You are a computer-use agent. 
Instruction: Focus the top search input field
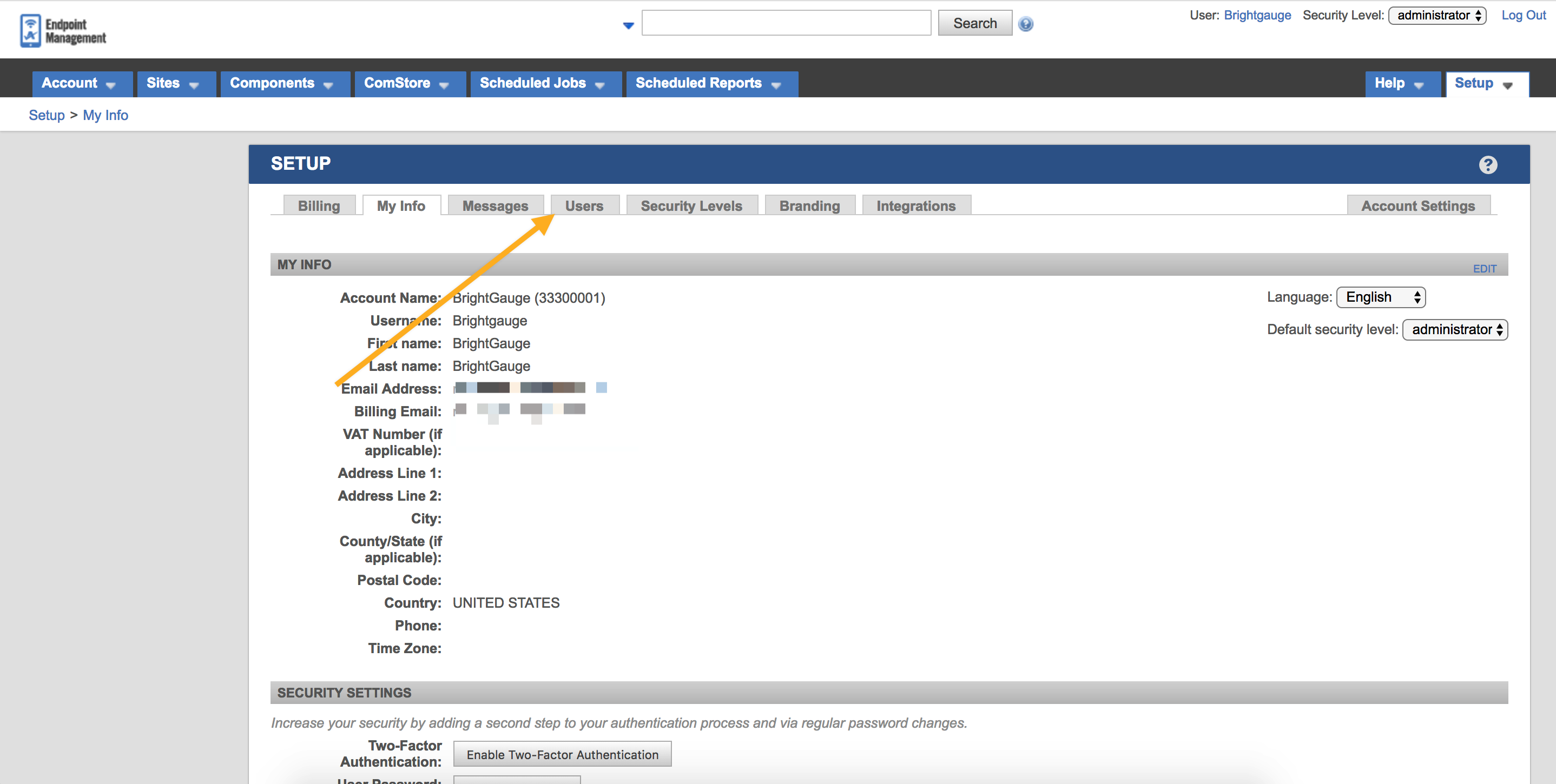(x=786, y=23)
